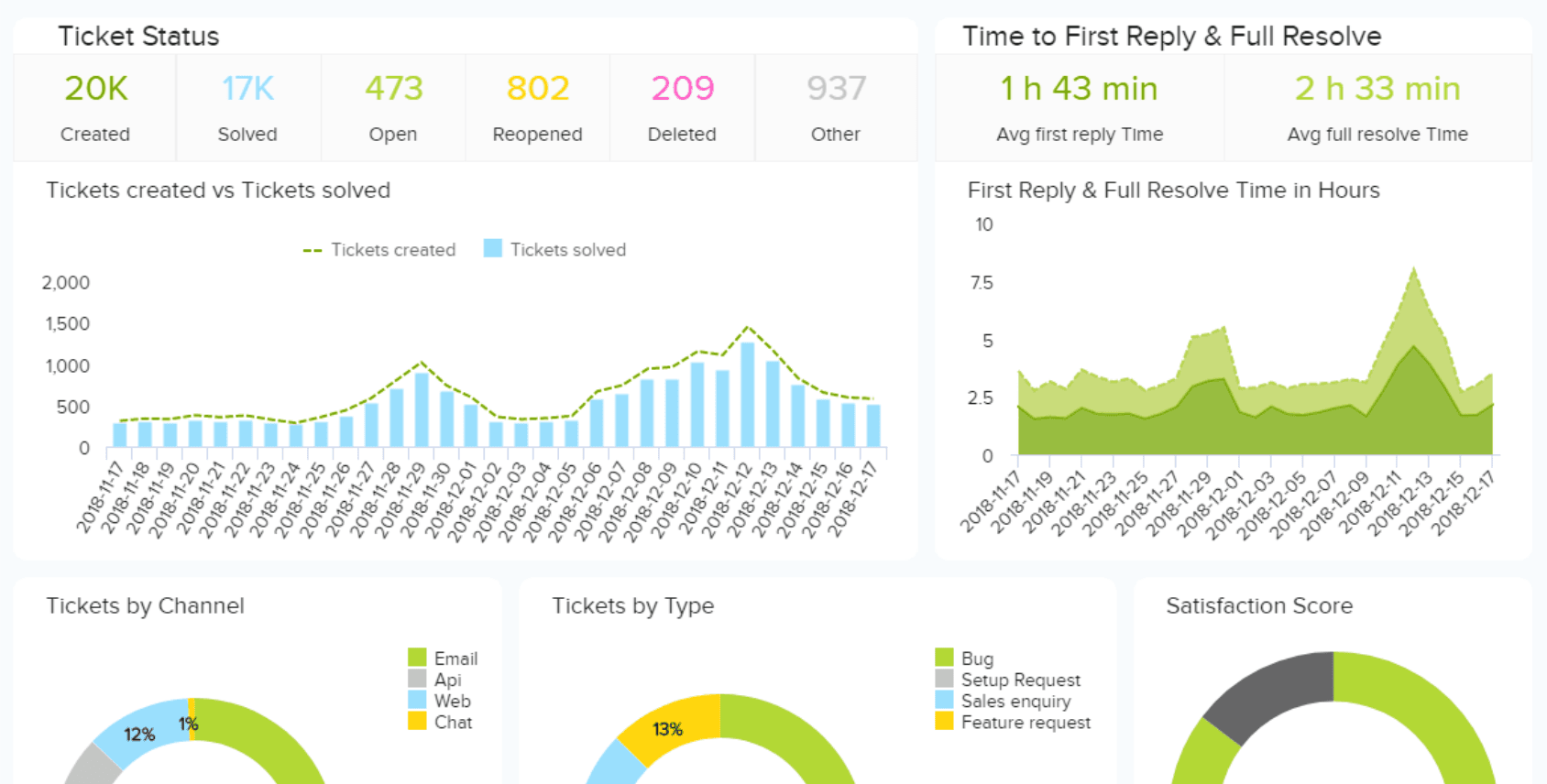The height and width of the screenshot is (784, 1547).
Task: Select the Avg first reply Time card
Action: [x=1080, y=107]
